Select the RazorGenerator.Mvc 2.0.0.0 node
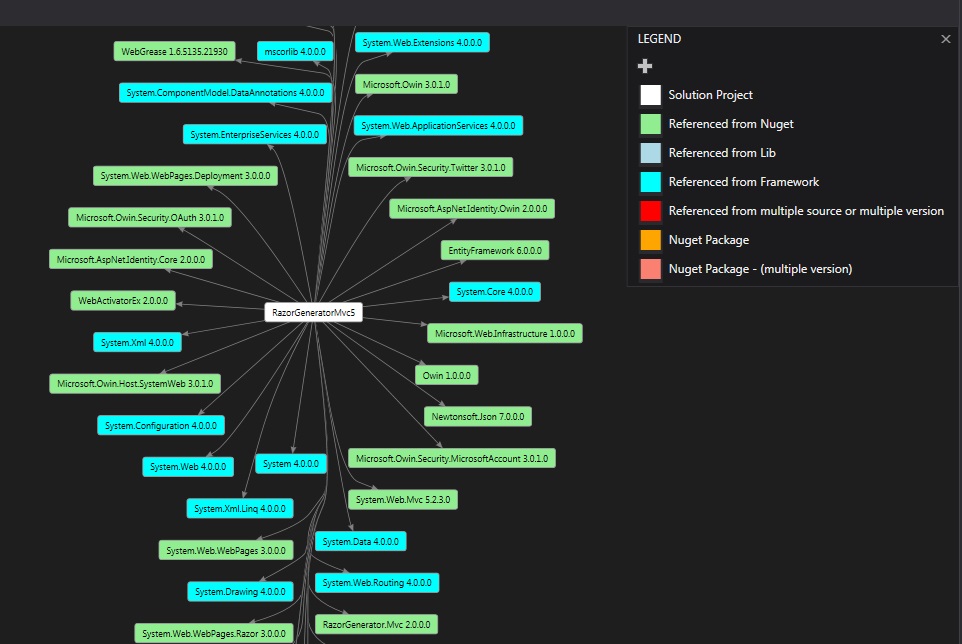 coord(376,624)
